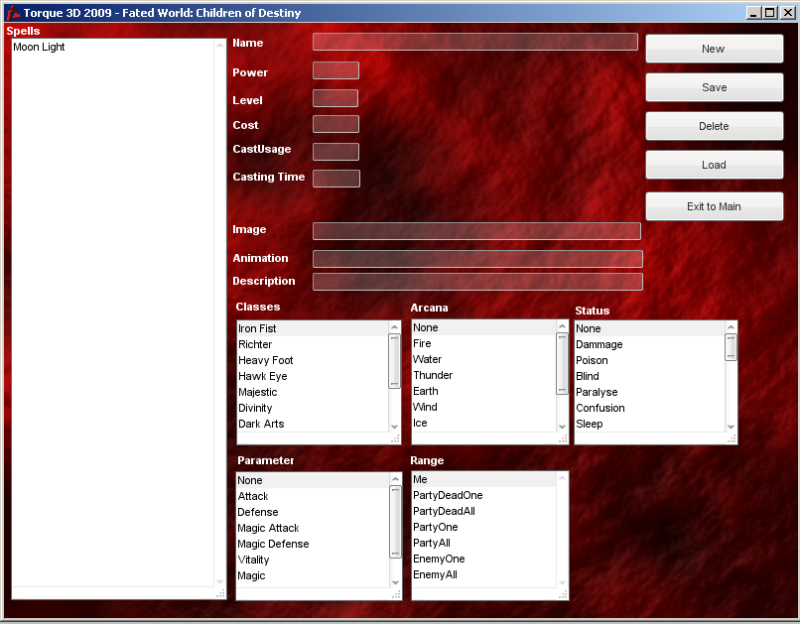Choose Magic Attack in the Parameter list
The width and height of the screenshot is (800, 624).
[x=267, y=528]
